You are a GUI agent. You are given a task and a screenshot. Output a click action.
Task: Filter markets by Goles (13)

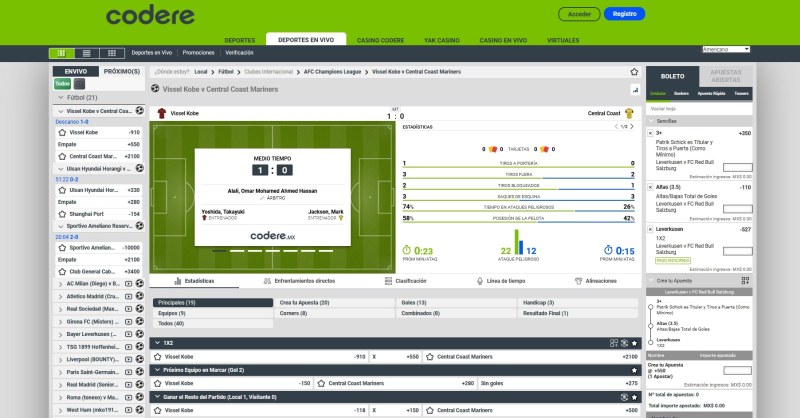point(457,303)
